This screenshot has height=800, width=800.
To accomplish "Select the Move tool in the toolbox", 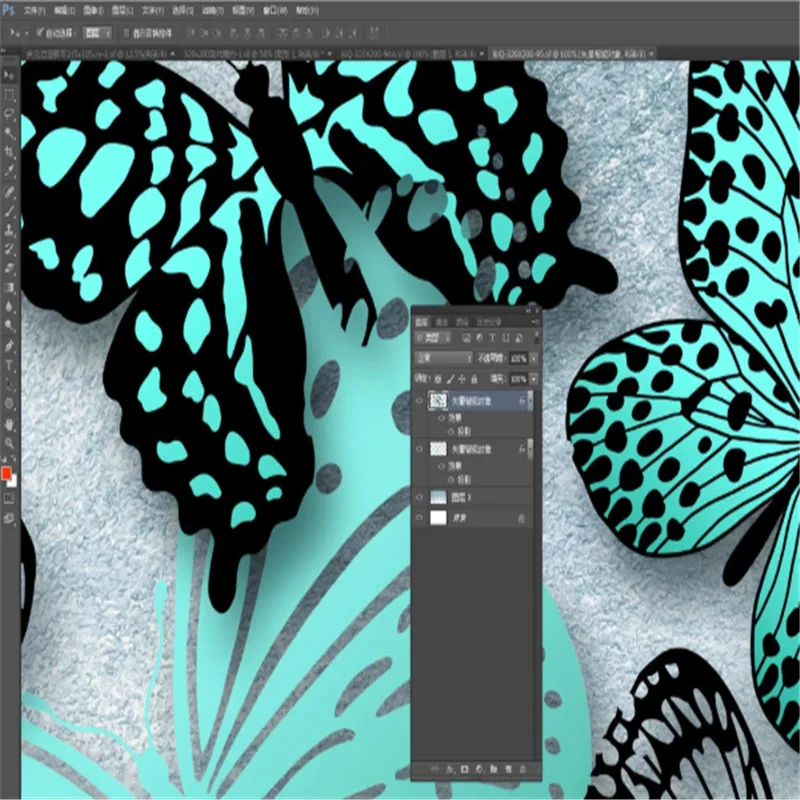I will 9,76.
